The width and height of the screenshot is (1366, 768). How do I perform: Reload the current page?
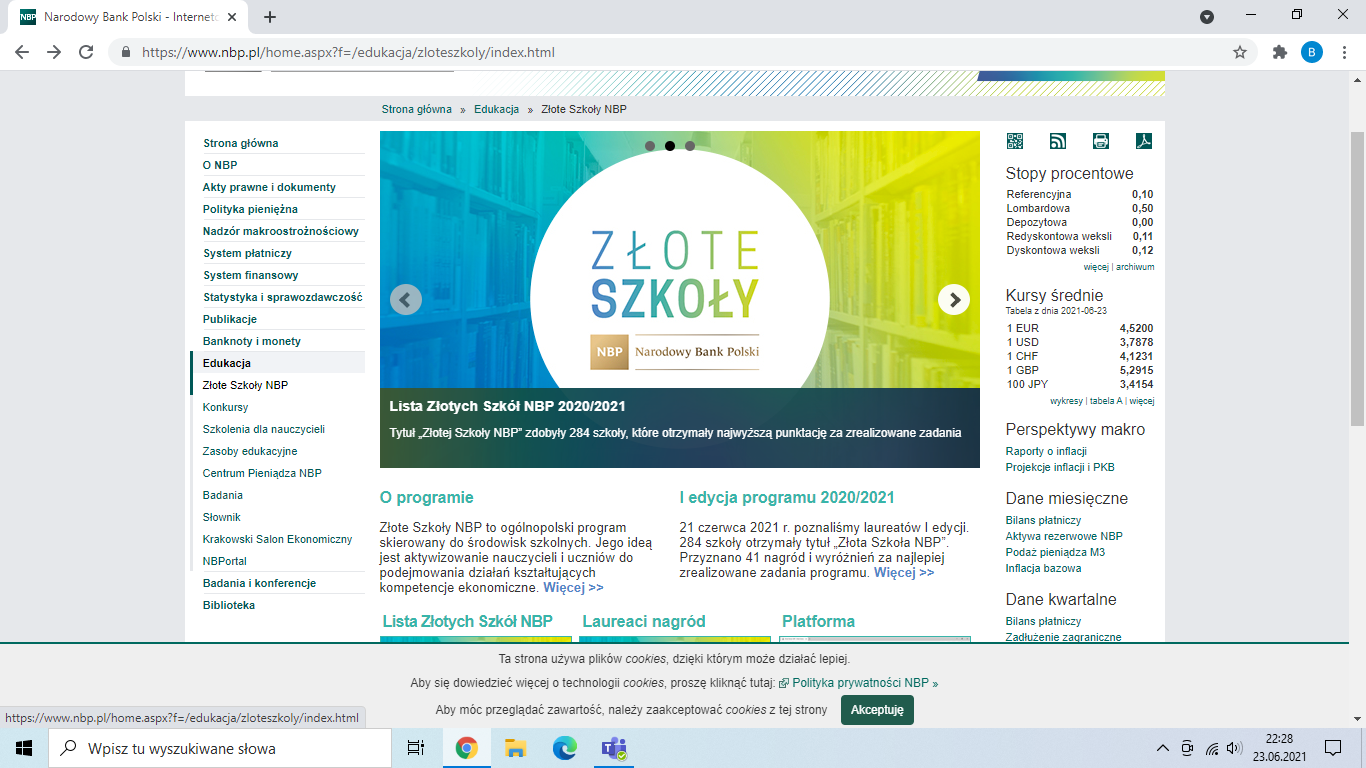[x=86, y=52]
